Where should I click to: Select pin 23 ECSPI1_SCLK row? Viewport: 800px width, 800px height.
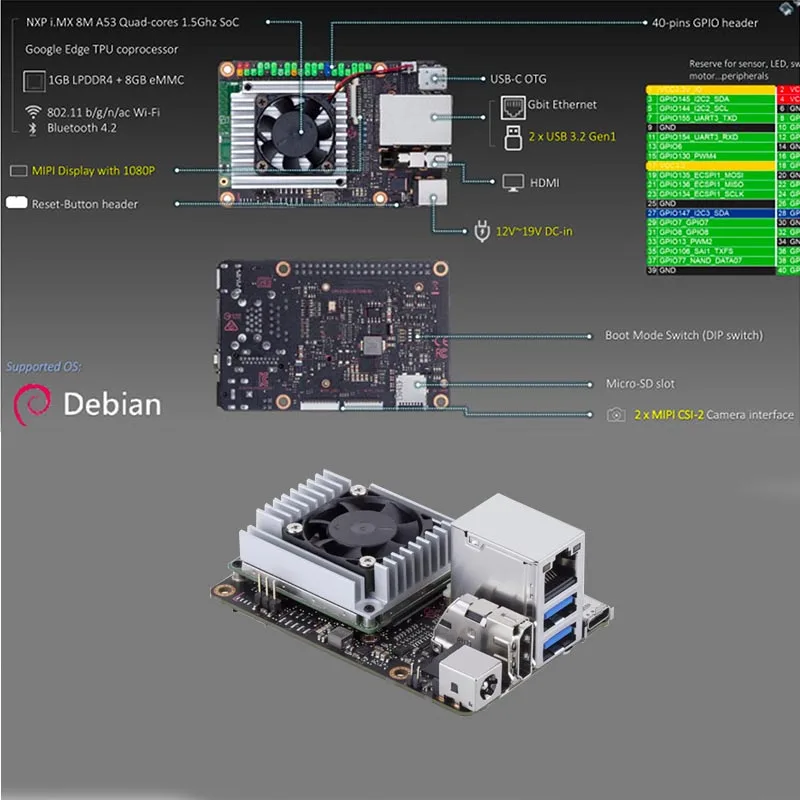711,194
